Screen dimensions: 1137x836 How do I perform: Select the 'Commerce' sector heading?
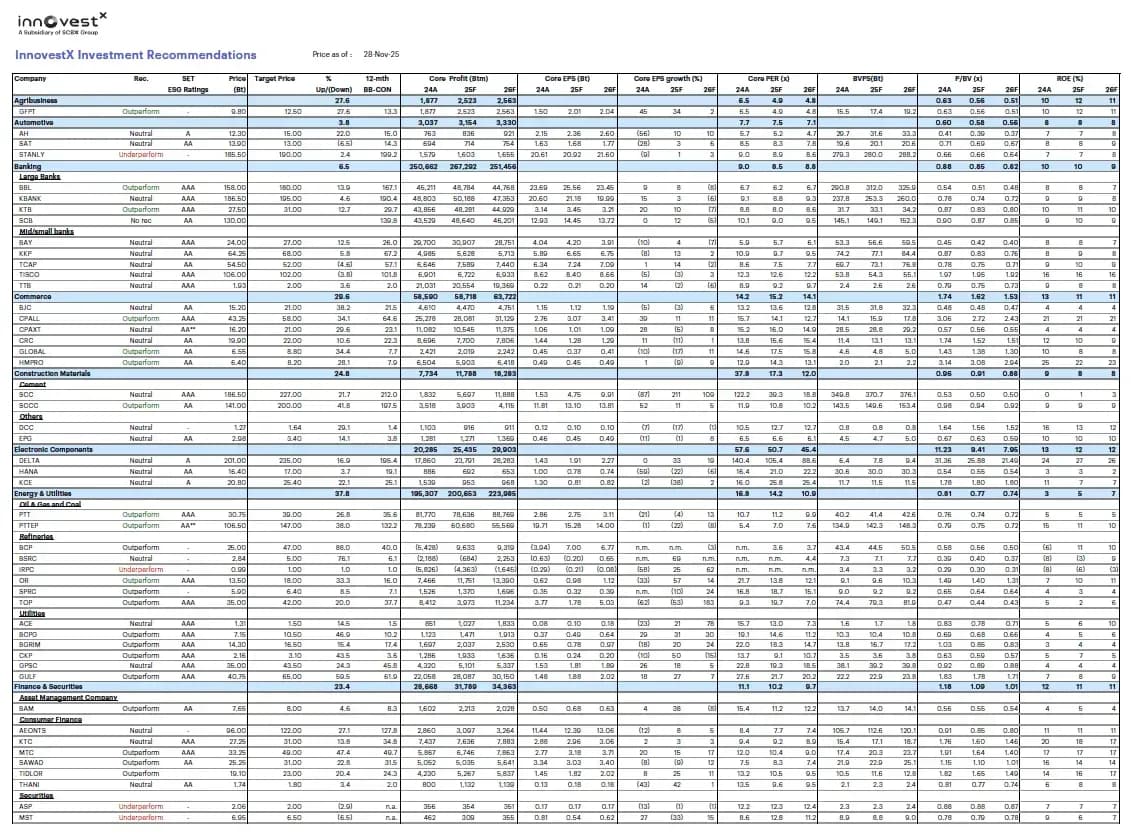point(33,297)
